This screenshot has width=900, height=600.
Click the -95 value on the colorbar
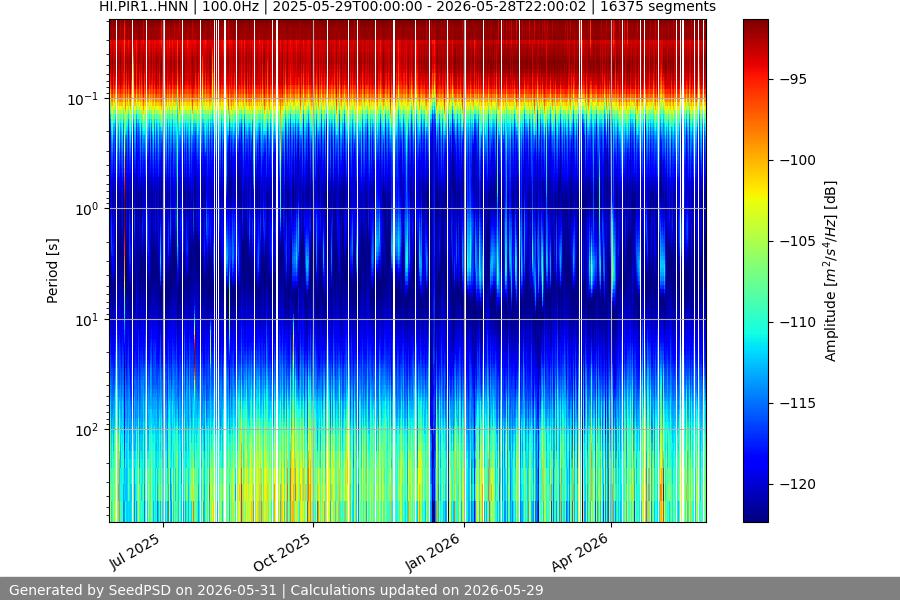(x=793, y=79)
